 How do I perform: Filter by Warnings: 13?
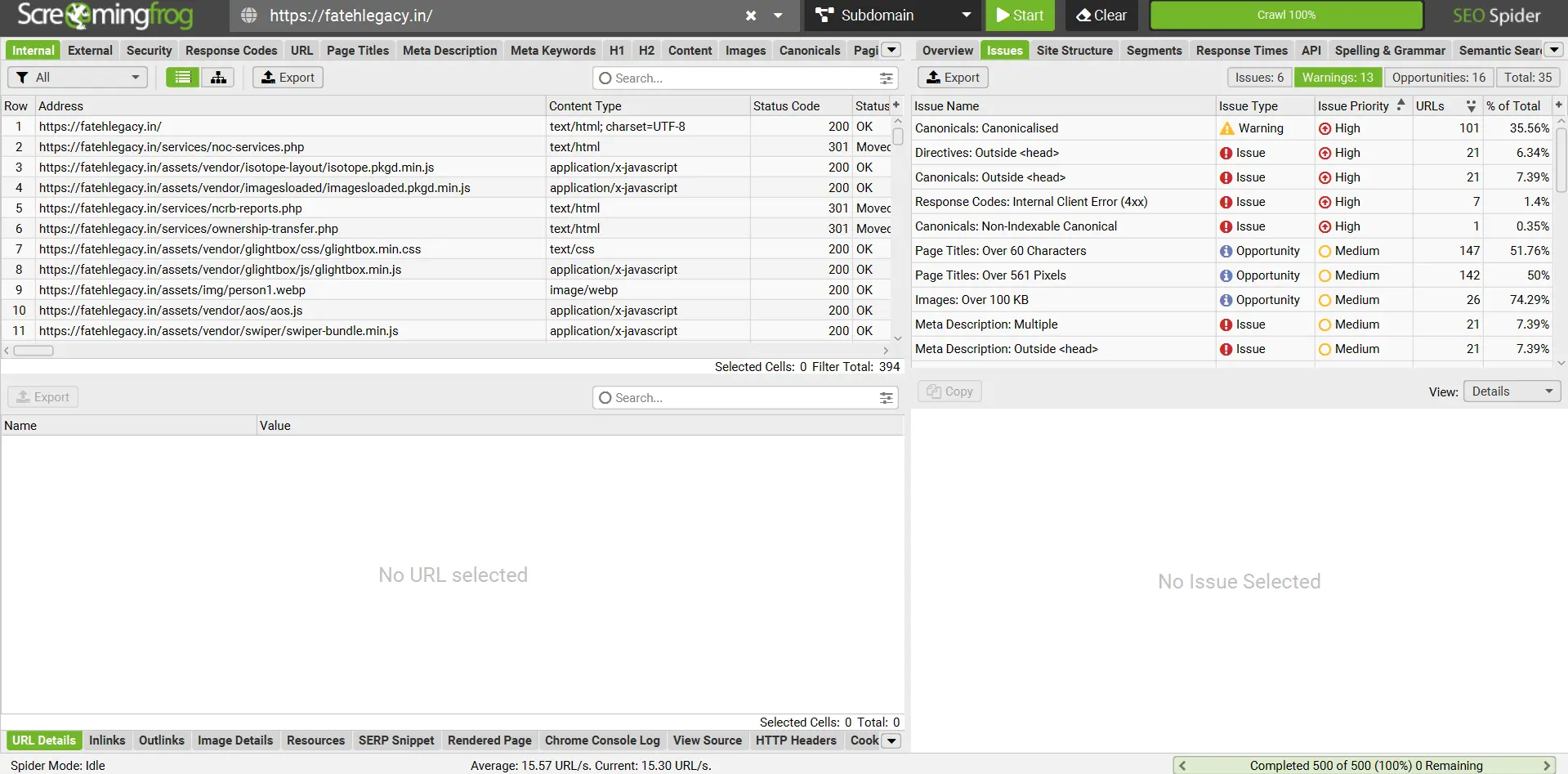pyautogui.click(x=1338, y=78)
